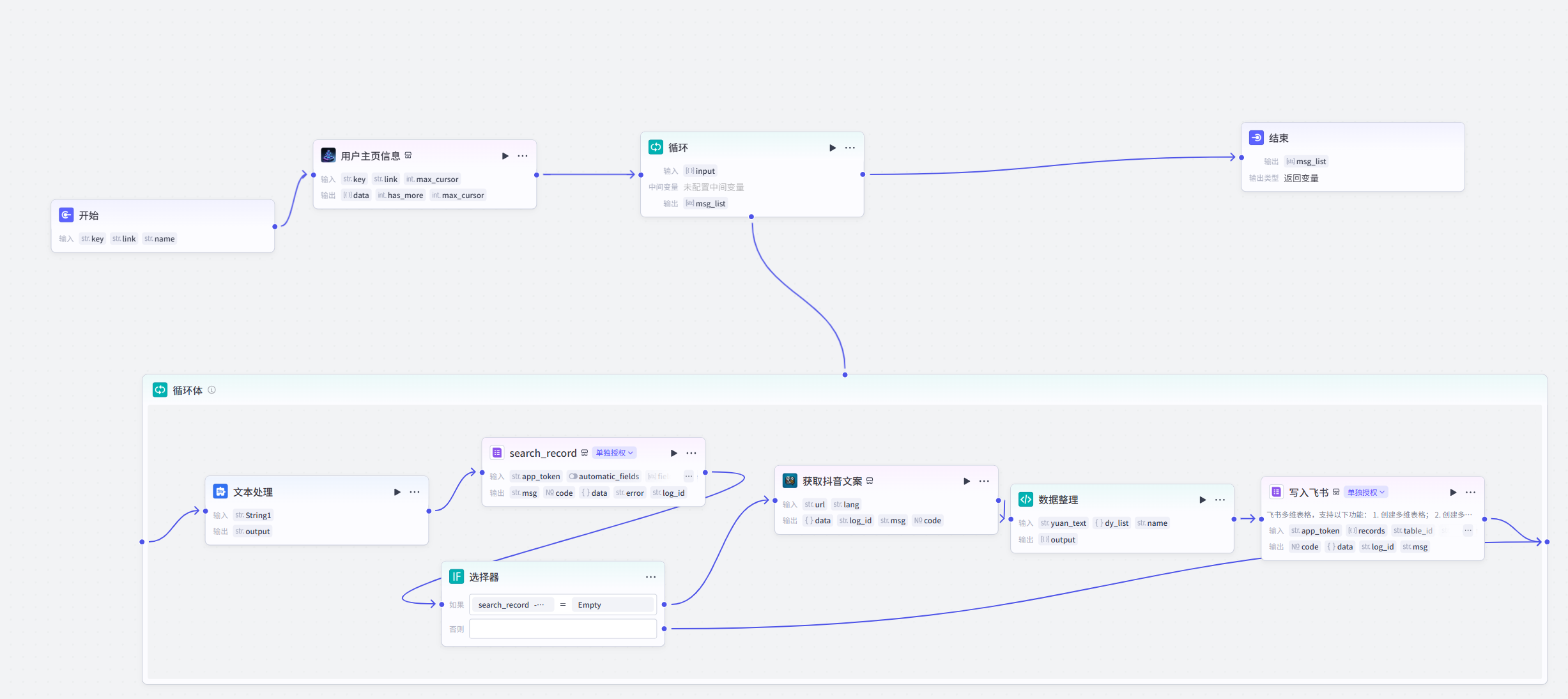Click the info icon next to 循环体
This screenshot has width=1568, height=699.
(211, 390)
